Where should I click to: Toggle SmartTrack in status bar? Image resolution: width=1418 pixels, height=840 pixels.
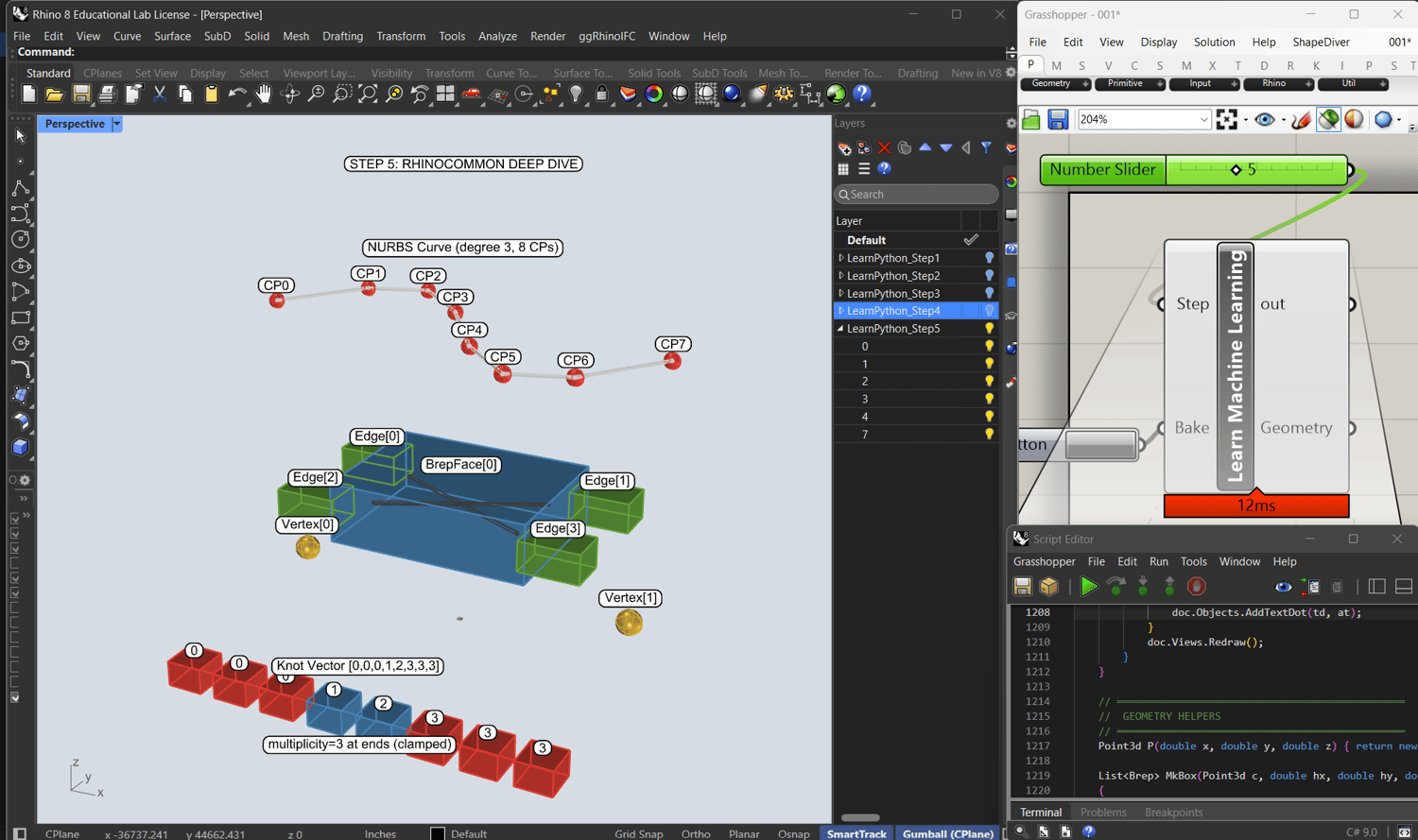point(856,833)
